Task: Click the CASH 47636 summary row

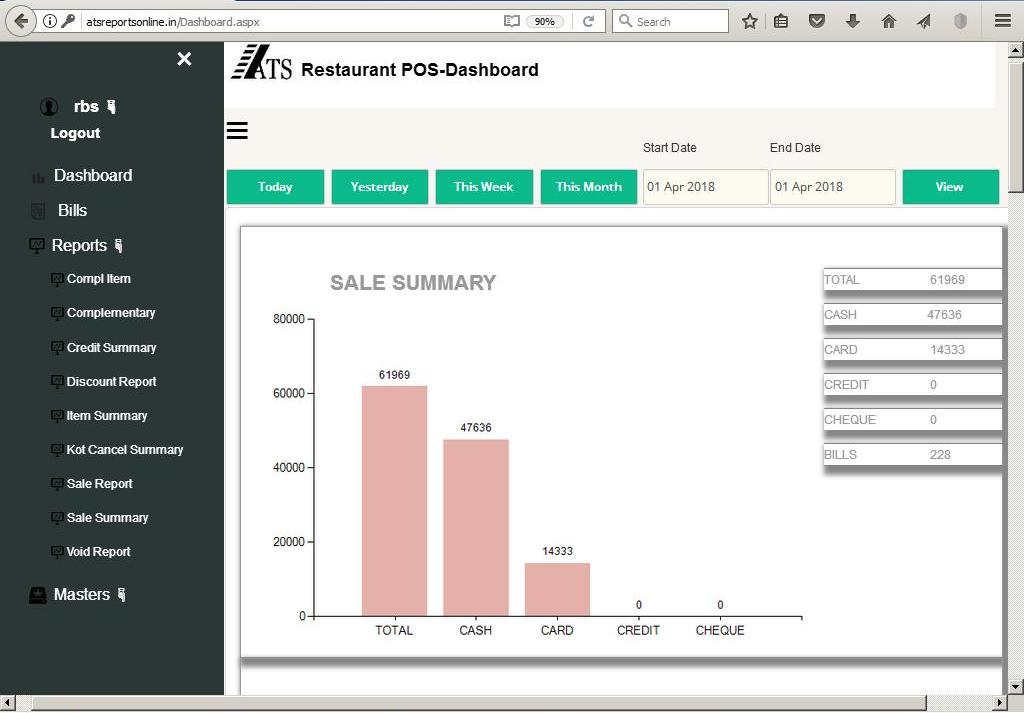Action: pyautogui.click(x=912, y=315)
